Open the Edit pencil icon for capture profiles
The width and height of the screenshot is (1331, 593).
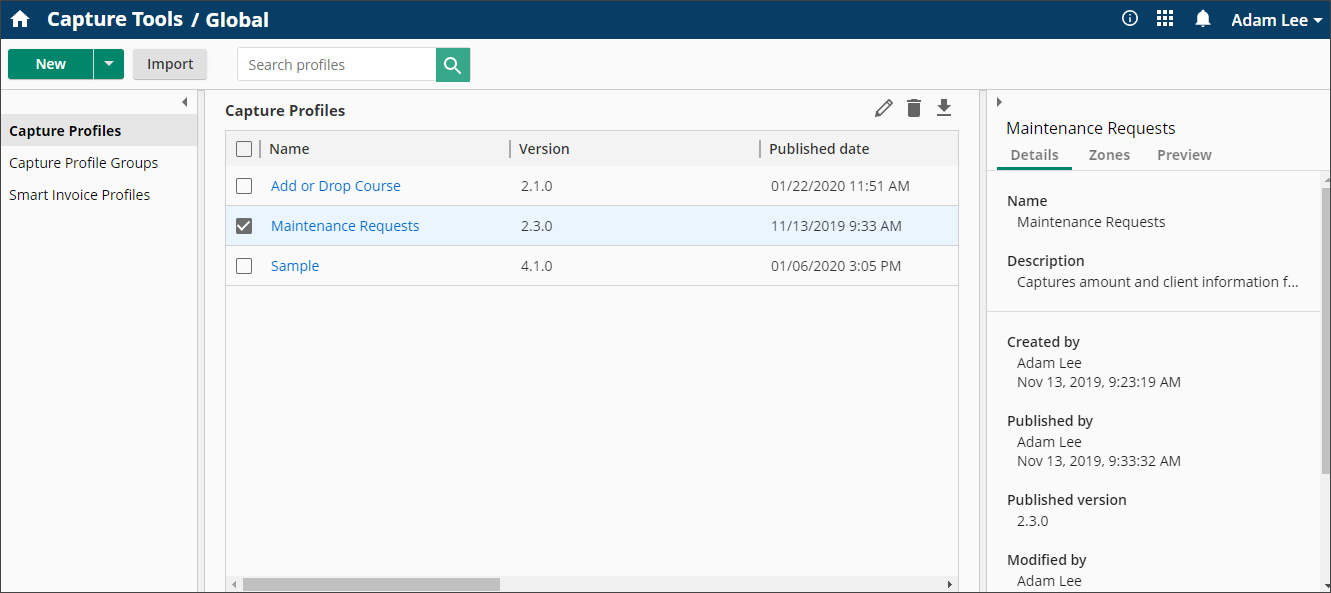pos(883,107)
